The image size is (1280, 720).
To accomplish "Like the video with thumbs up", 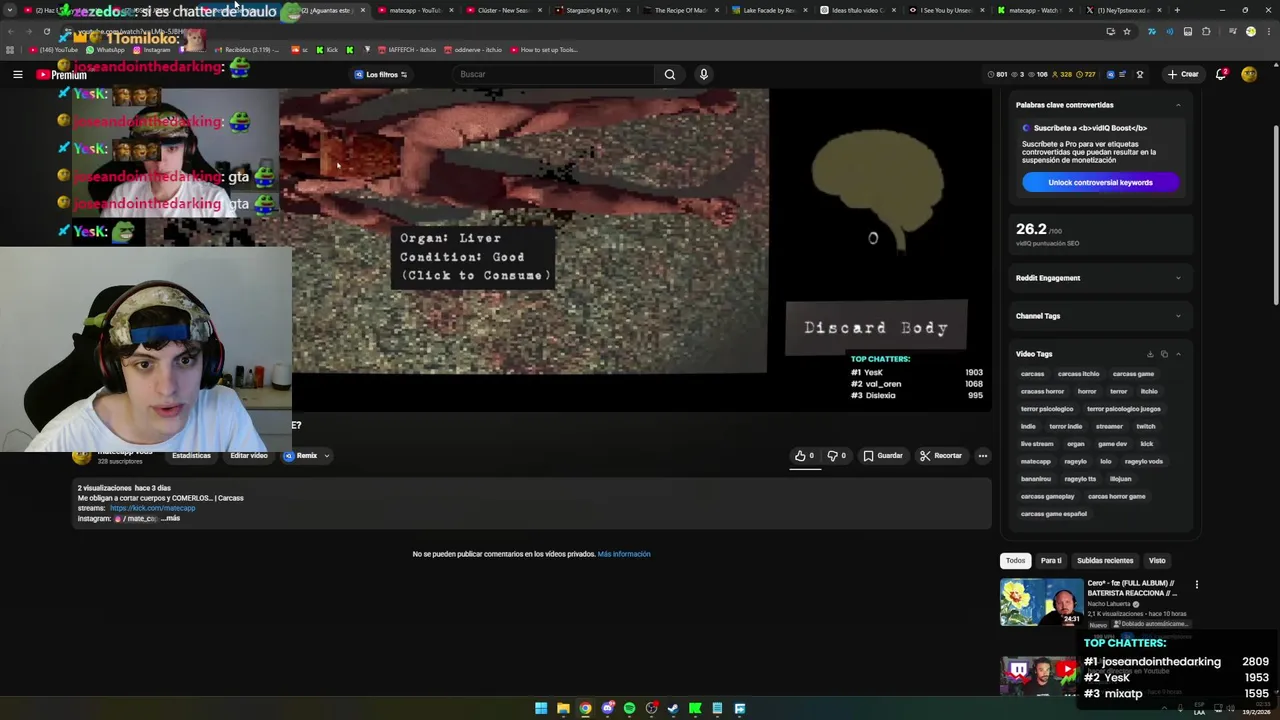I will 804,456.
